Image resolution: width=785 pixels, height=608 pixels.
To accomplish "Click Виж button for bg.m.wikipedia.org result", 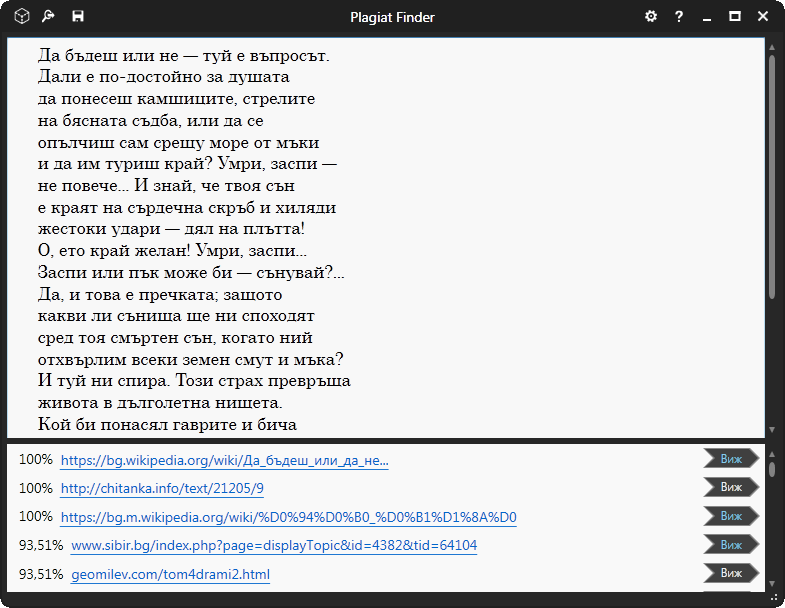I will click(731, 516).
